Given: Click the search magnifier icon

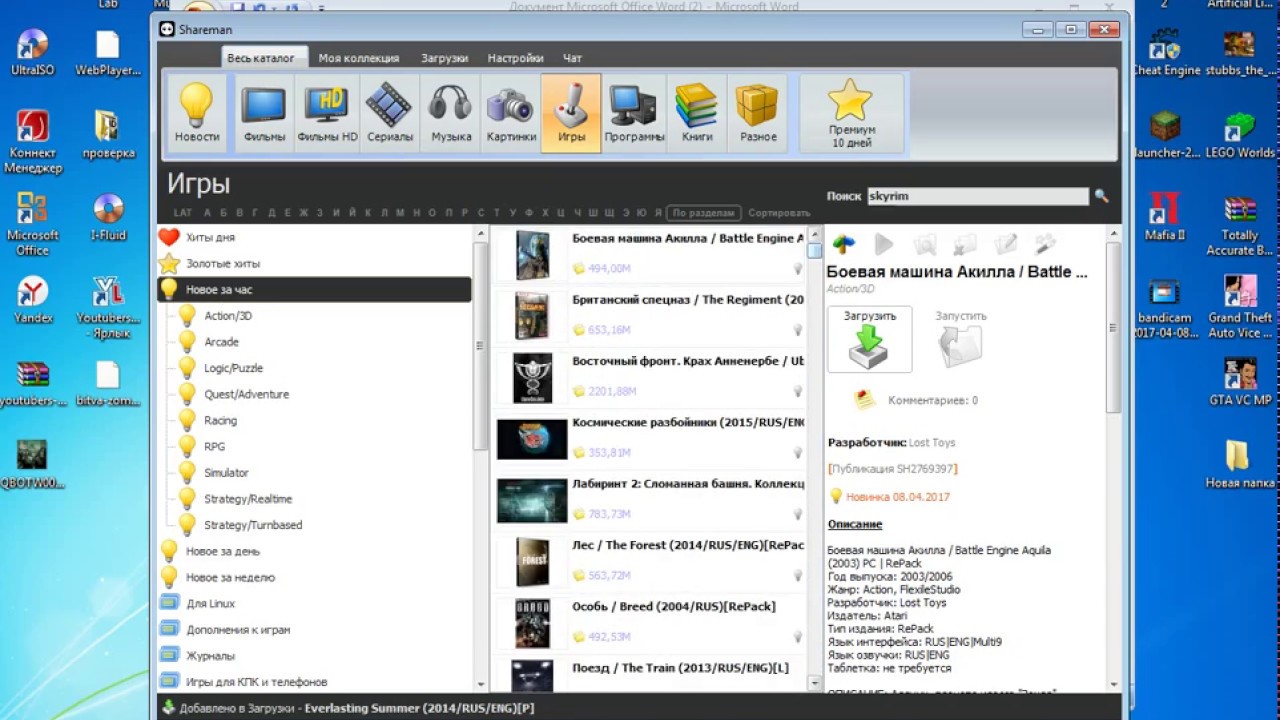Looking at the screenshot, I should 1101,196.
